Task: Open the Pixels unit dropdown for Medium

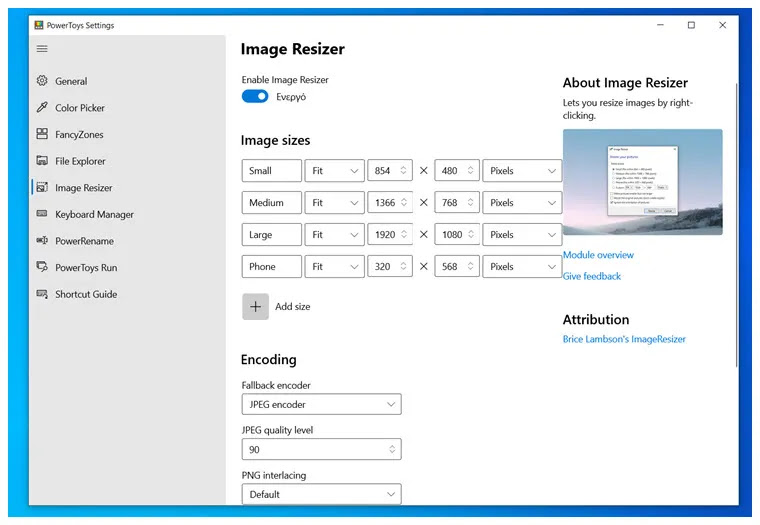Action: (x=522, y=203)
